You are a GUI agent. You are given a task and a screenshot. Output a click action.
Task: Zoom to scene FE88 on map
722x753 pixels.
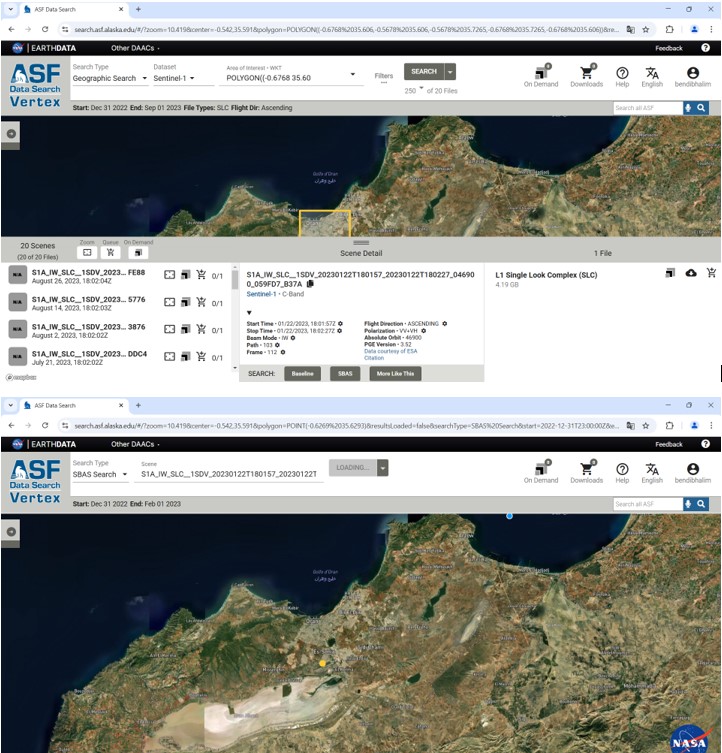(169, 275)
